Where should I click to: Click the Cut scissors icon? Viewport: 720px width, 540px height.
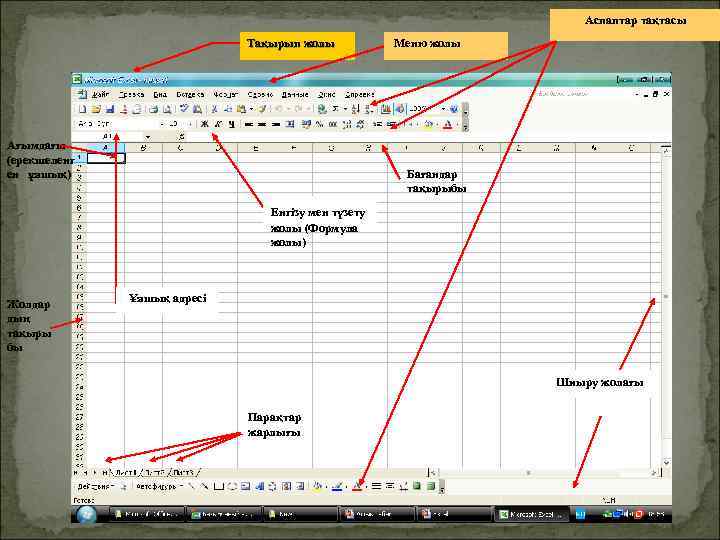pos(214,109)
